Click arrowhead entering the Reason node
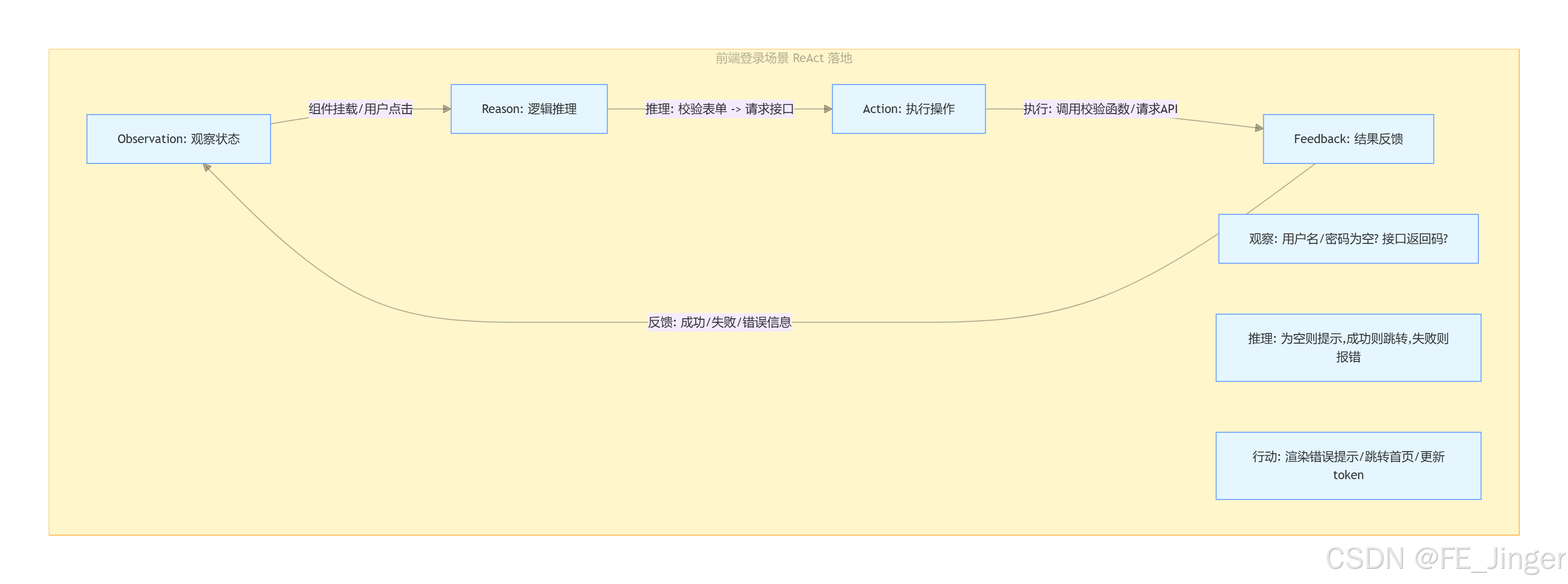 [x=447, y=109]
